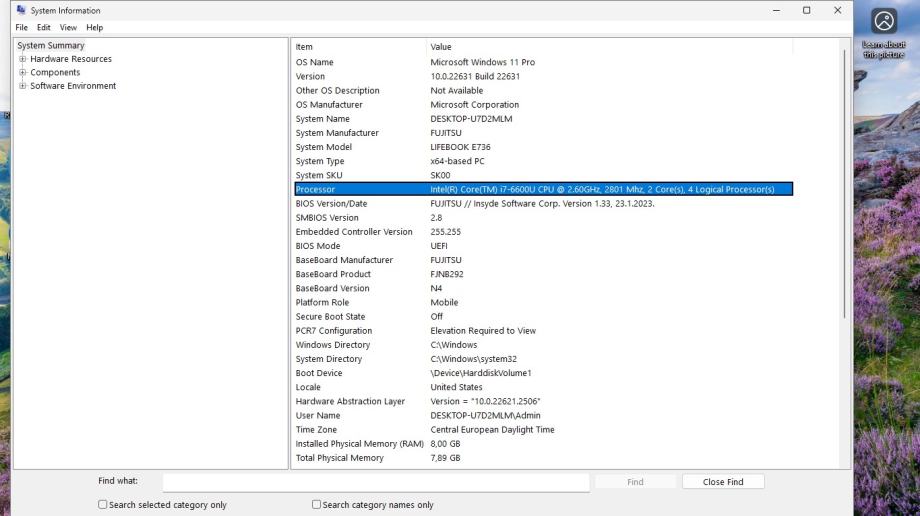Select the Secure Boot State row
The image size is (920, 516).
(543, 316)
